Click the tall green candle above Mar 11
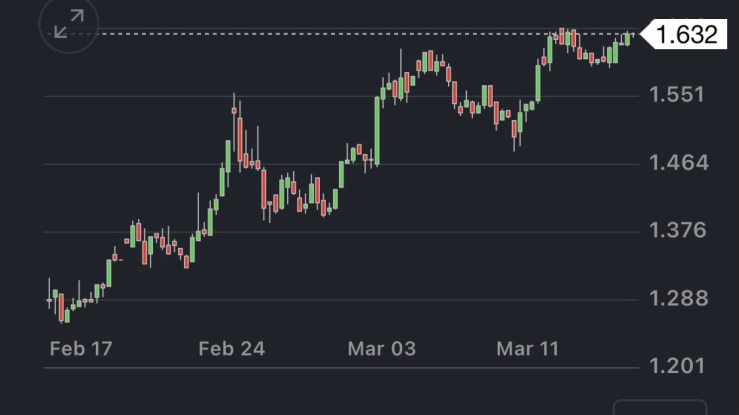The width and height of the screenshot is (739, 415). tap(538, 83)
